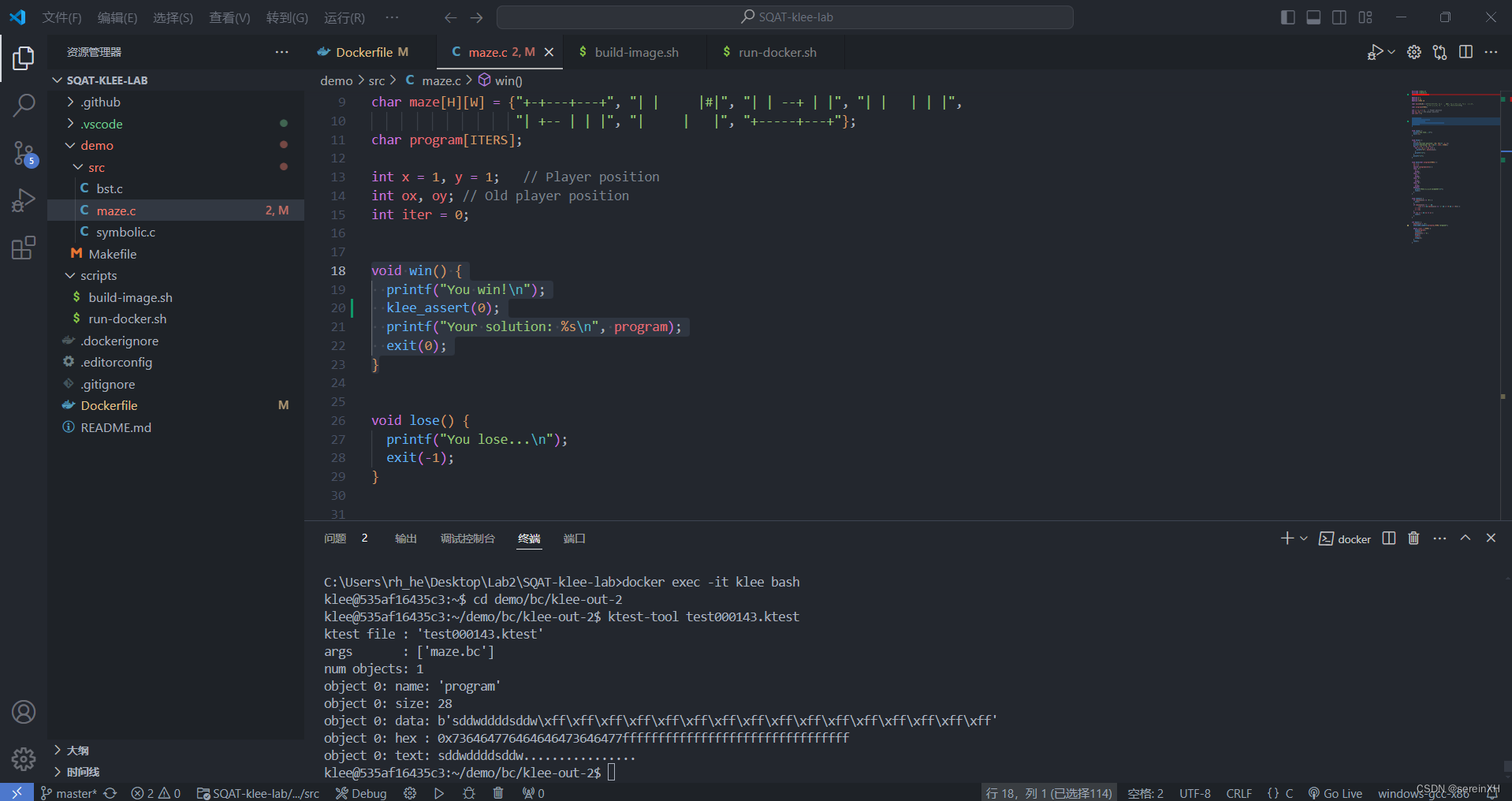Click UTF-8 encoding selector
Image resolution: width=1512 pixels, height=801 pixels.
pos(1195,793)
